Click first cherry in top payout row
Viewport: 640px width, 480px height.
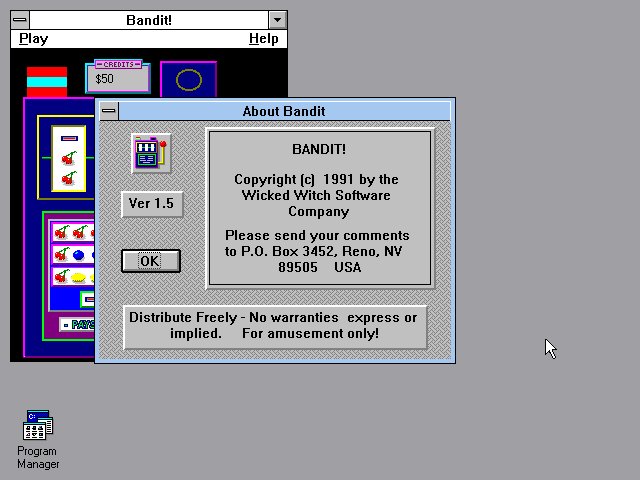[62, 232]
